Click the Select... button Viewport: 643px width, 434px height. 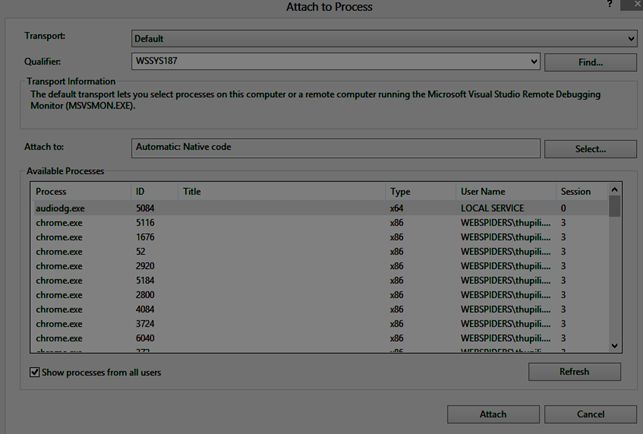coord(590,149)
